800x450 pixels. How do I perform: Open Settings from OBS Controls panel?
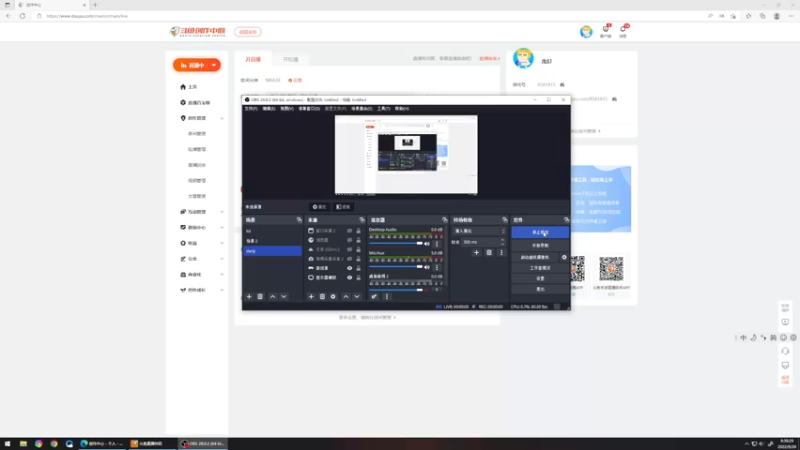pyautogui.click(x=540, y=279)
